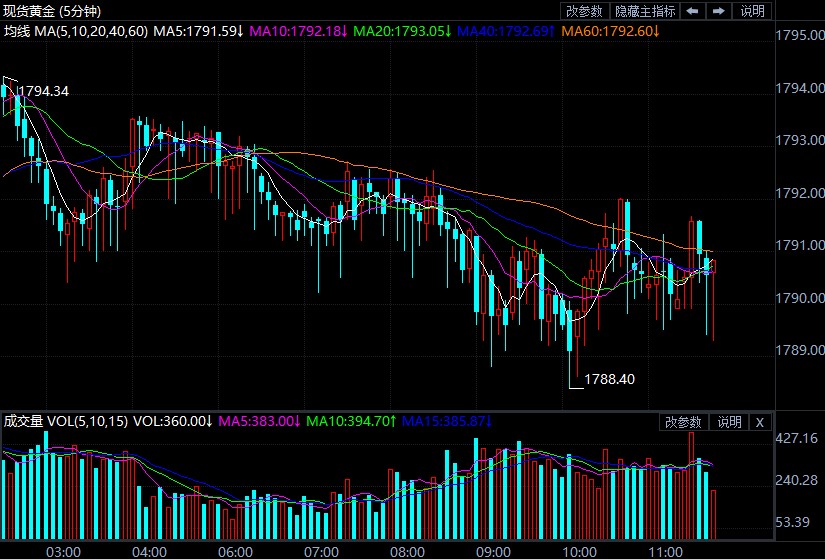
Task: Close the volume panel with X
Action: coord(759,422)
